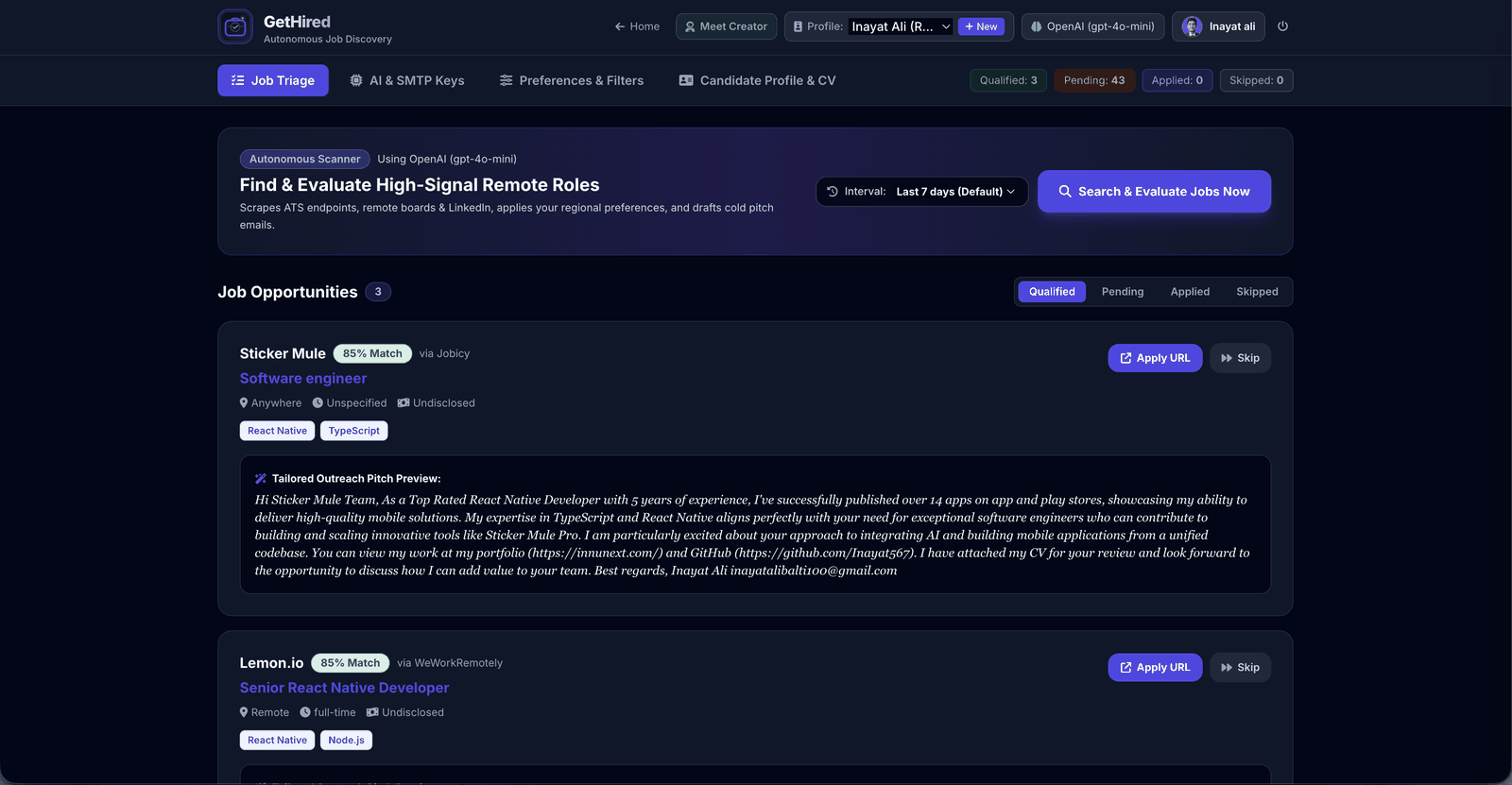The height and width of the screenshot is (785, 1512).
Task: Click the Remote location pin icon
Action: [244, 712]
